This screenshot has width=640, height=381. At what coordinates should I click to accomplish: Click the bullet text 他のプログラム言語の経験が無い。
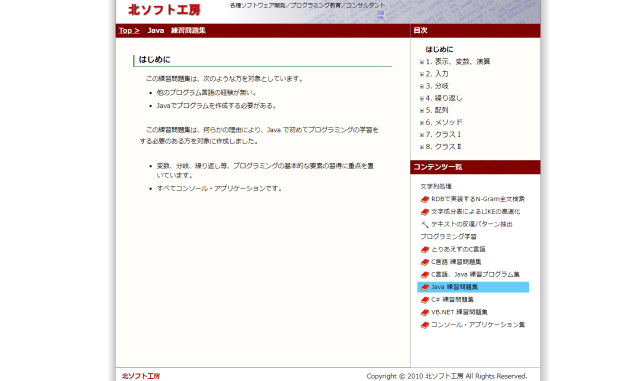(207, 93)
